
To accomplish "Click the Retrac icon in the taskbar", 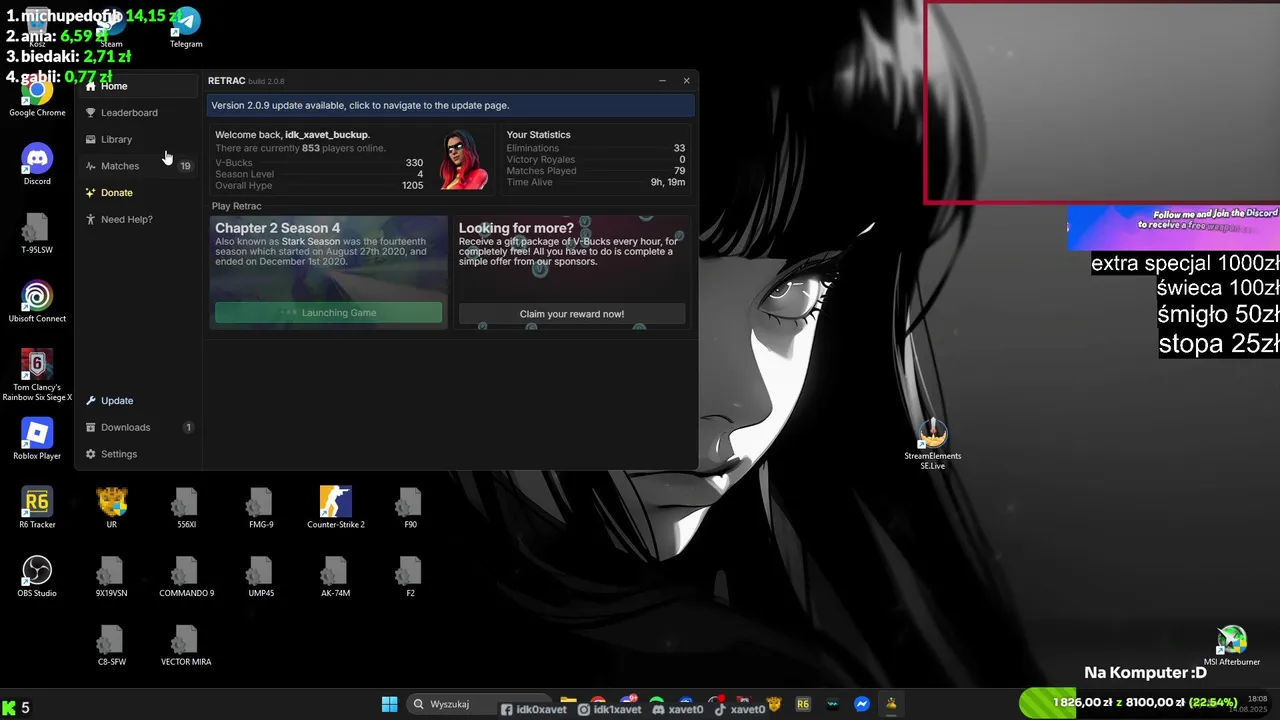I will (x=891, y=705).
